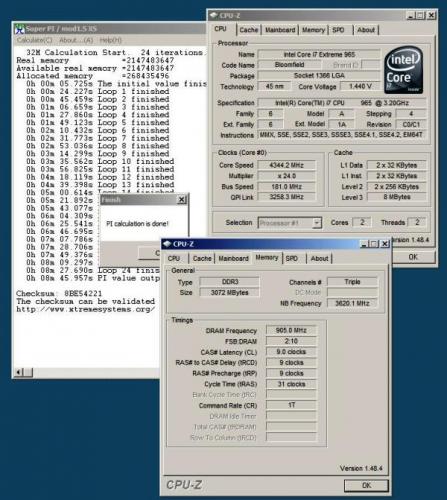
Task: Open the About tab in lower CPU-Z window
Action: click(x=319, y=258)
